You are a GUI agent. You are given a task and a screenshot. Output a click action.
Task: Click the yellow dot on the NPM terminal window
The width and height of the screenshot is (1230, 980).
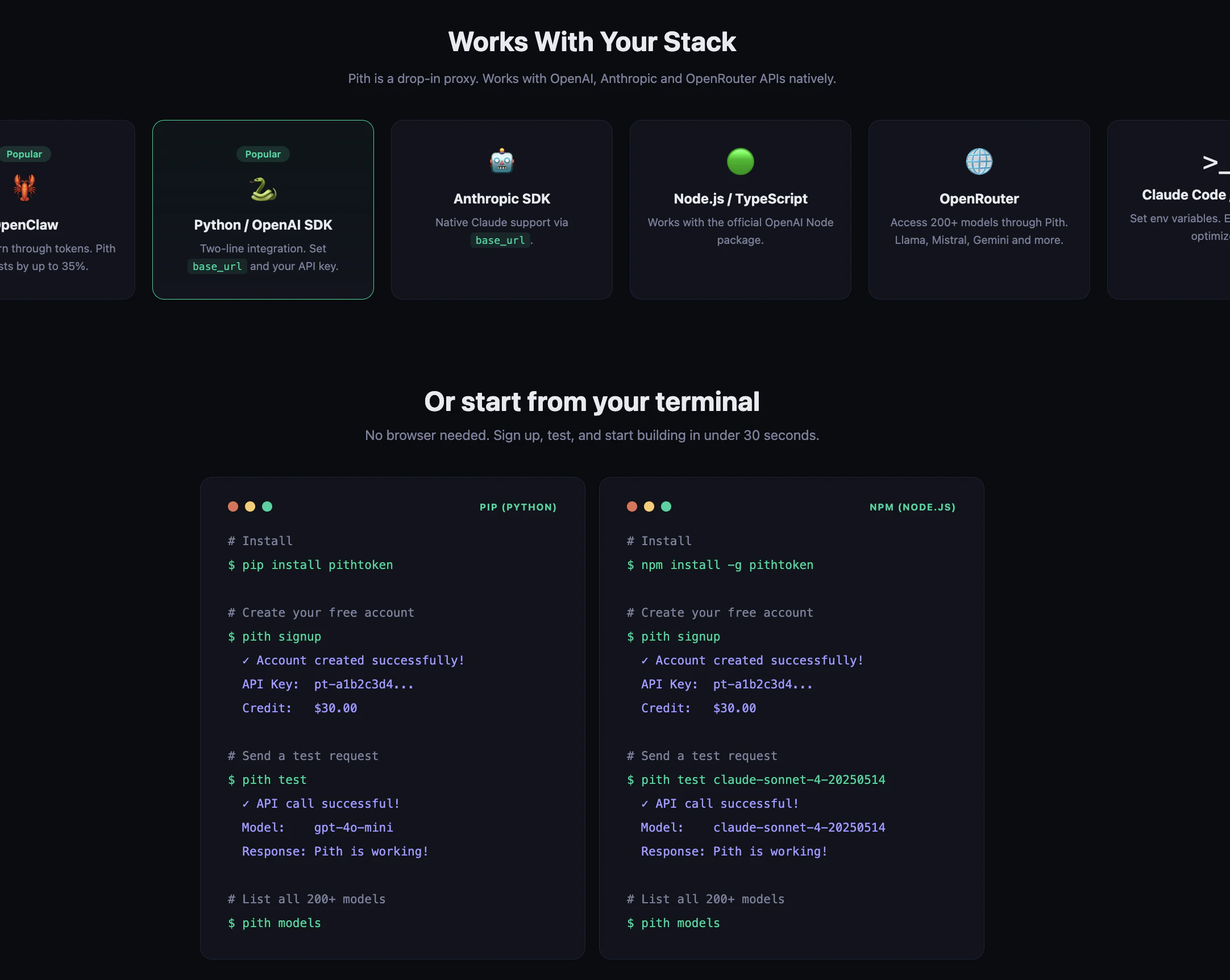[649, 506]
